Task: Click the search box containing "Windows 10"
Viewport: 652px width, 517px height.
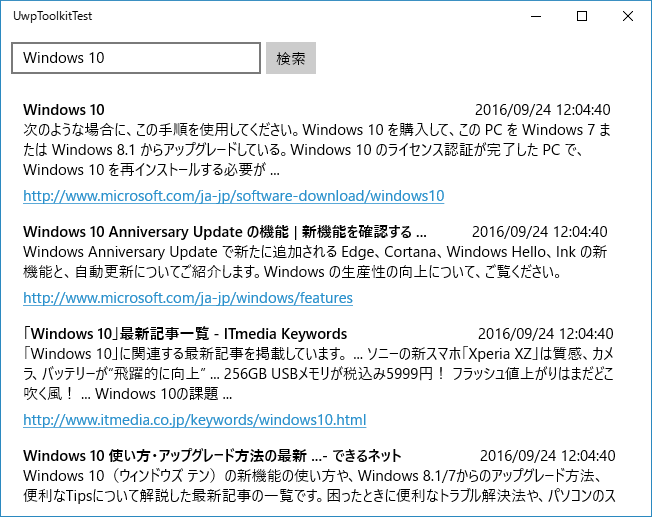Action: [x=136, y=58]
